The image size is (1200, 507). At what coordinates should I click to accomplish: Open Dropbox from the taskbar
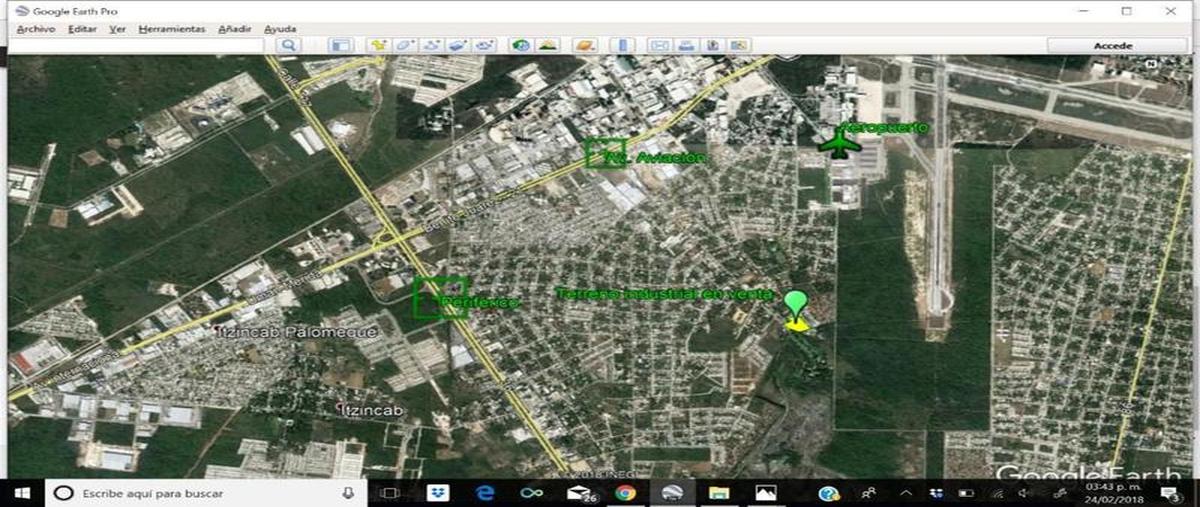pyautogui.click(x=437, y=493)
